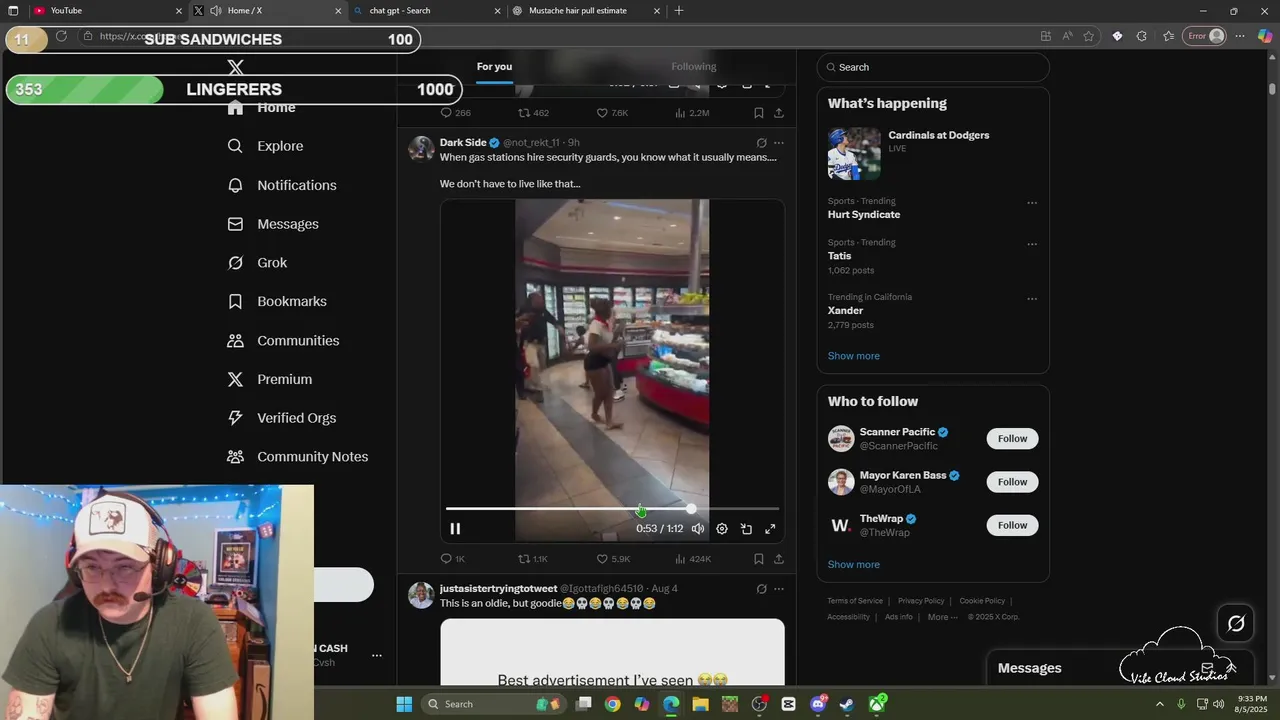
Task: Mute the audio on Home / X tab
Action: tap(215, 11)
